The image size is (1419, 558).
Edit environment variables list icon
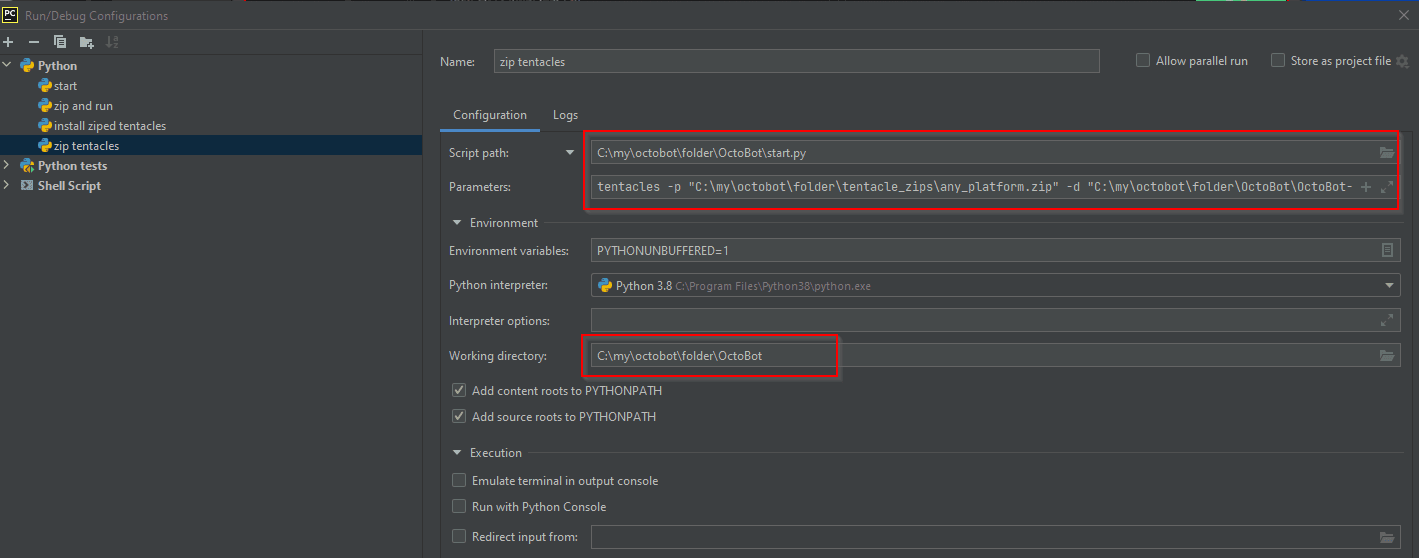(1387, 250)
